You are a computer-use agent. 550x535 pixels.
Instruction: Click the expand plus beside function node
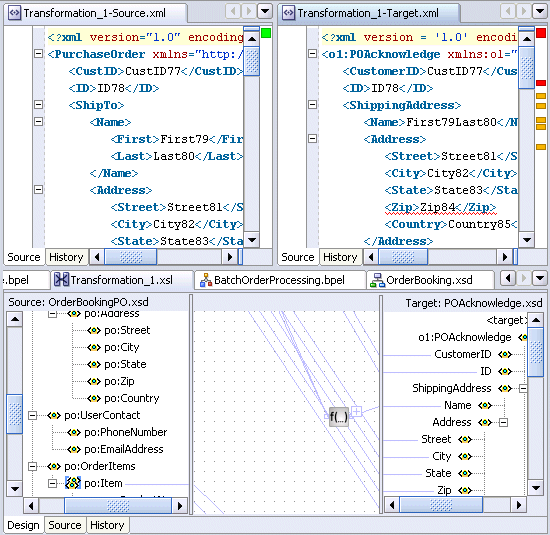click(356, 411)
